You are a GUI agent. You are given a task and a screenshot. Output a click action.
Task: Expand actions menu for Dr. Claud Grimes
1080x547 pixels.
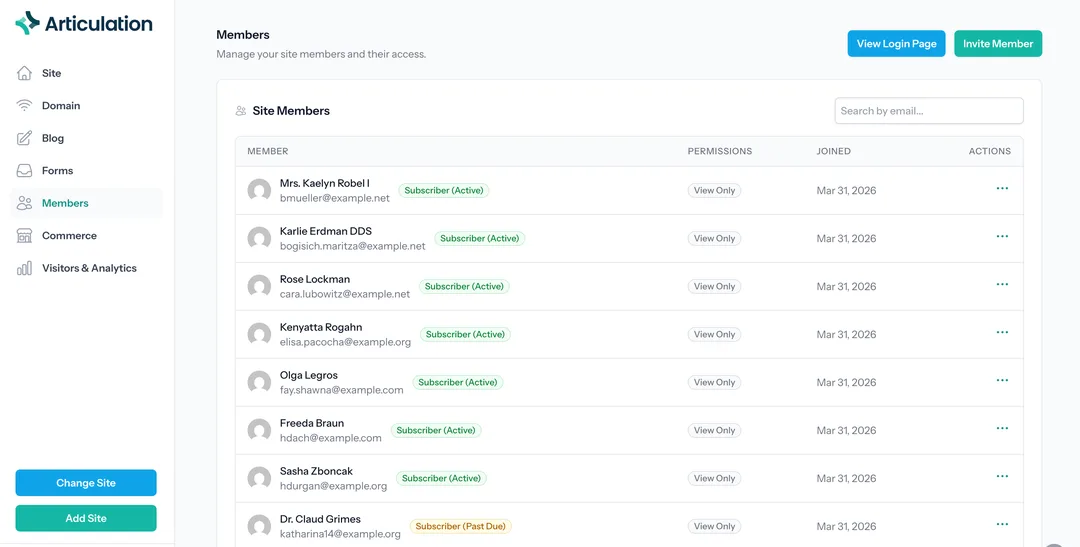(x=1002, y=525)
